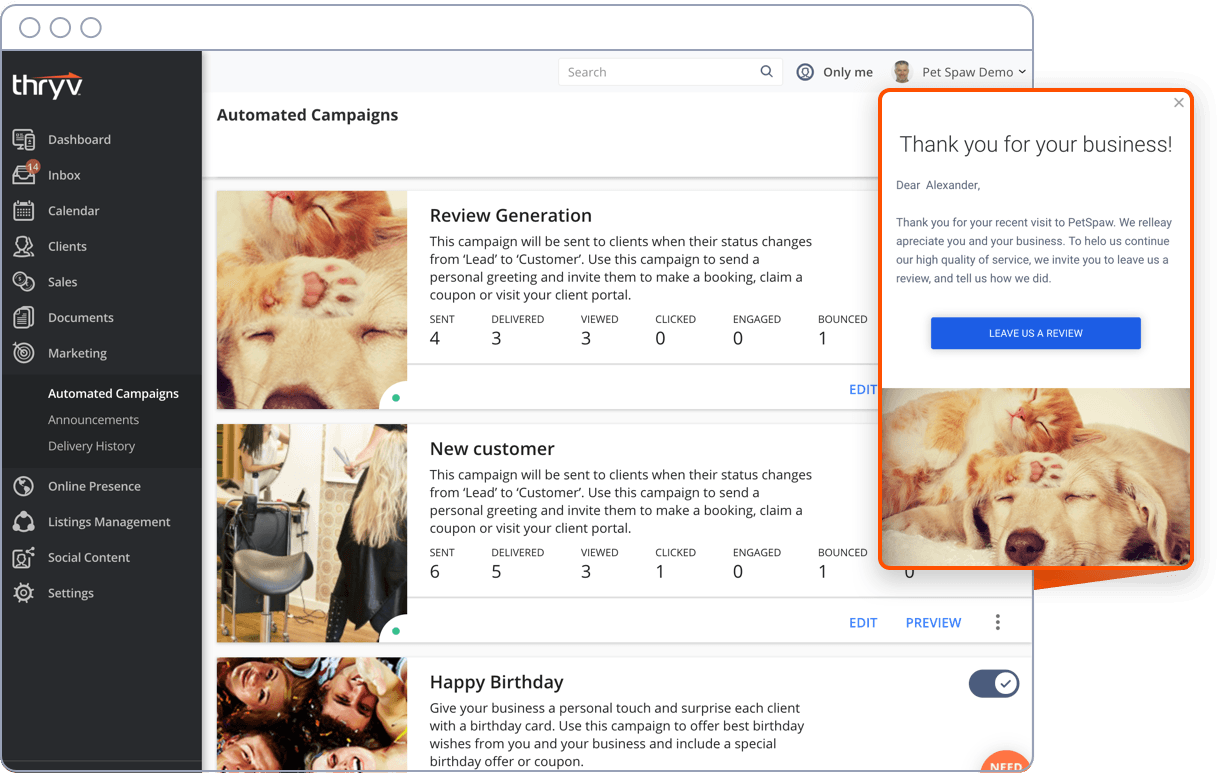Go to Online Presence section

(94, 486)
